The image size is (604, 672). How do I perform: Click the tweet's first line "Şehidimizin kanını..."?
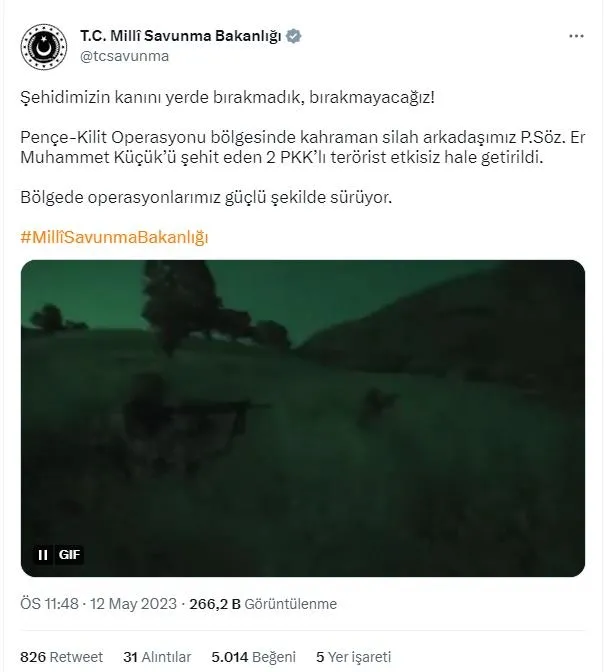[x=227, y=97]
